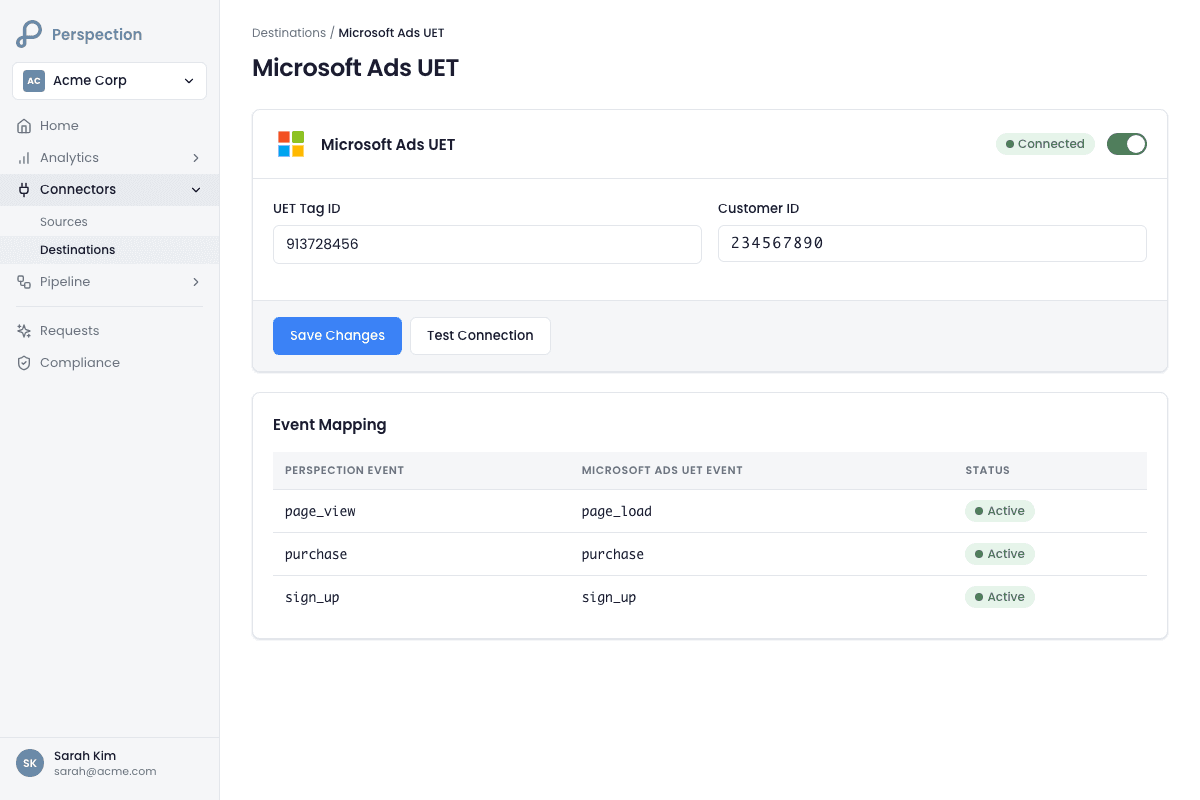The image size is (1200, 800).
Task: Click the Pipeline menu label
Action: 65,282
